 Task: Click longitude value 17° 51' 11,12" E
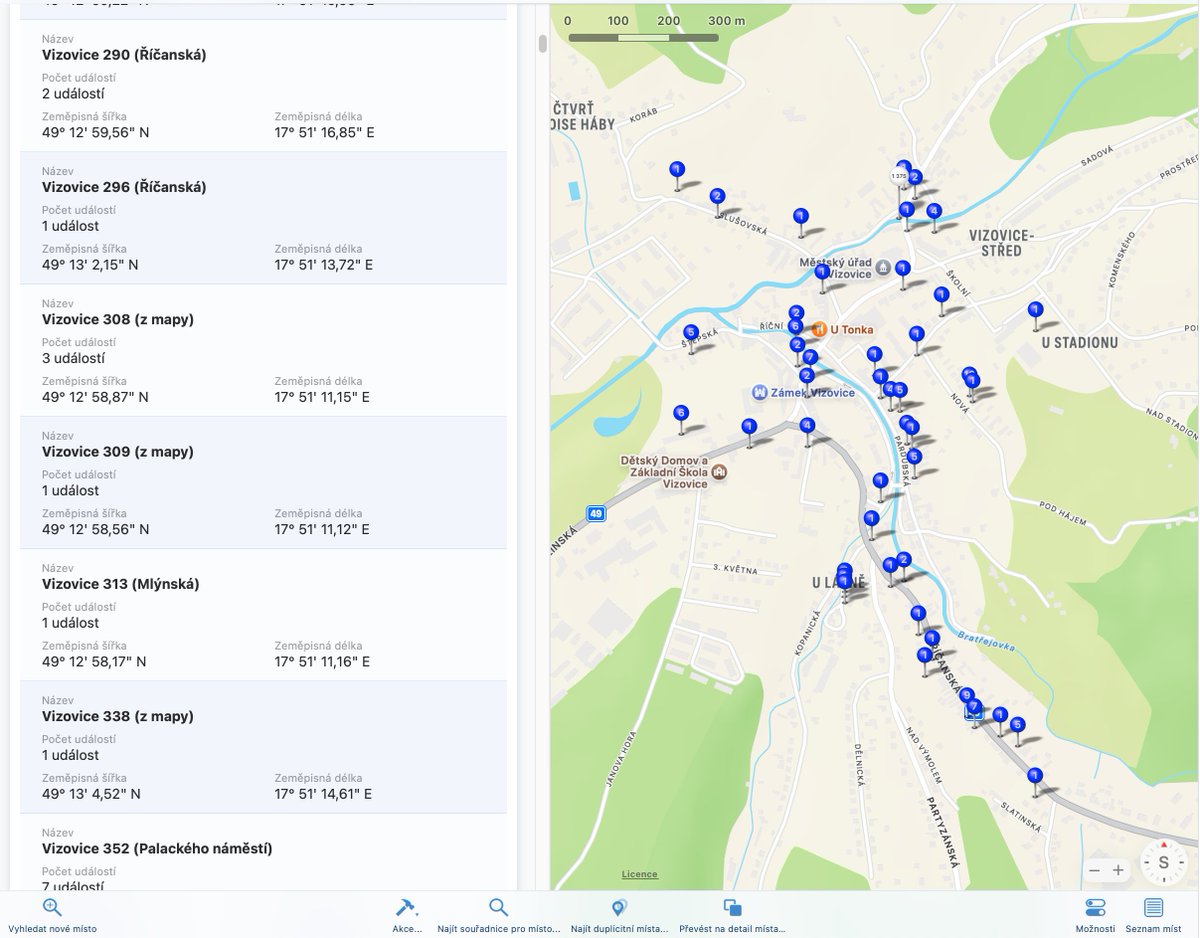click(x=322, y=529)
